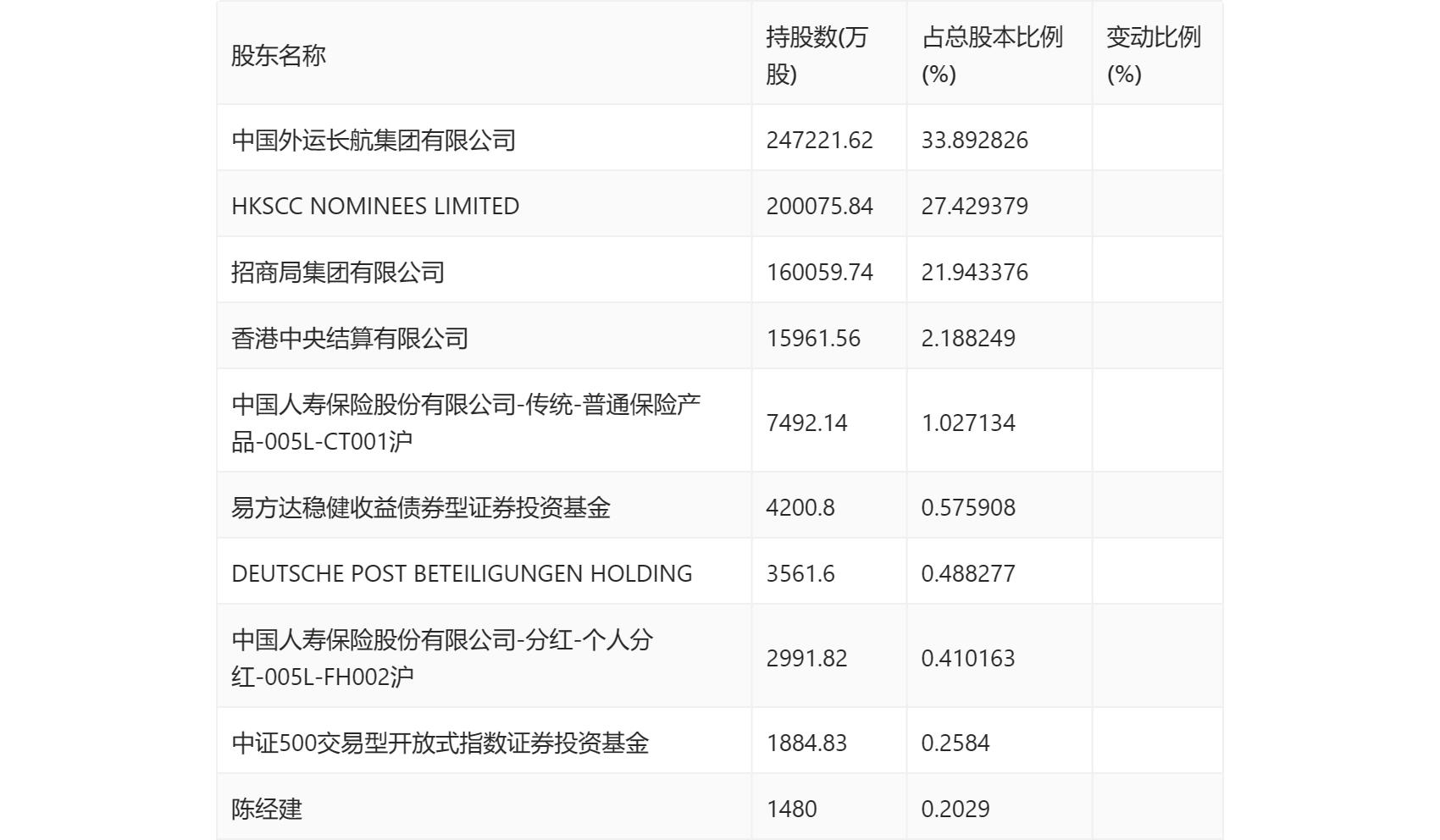The height and width of the screenshot is (840, 1440).
Task: Click percentage value 0.575908
Action: tap(968, 507)
